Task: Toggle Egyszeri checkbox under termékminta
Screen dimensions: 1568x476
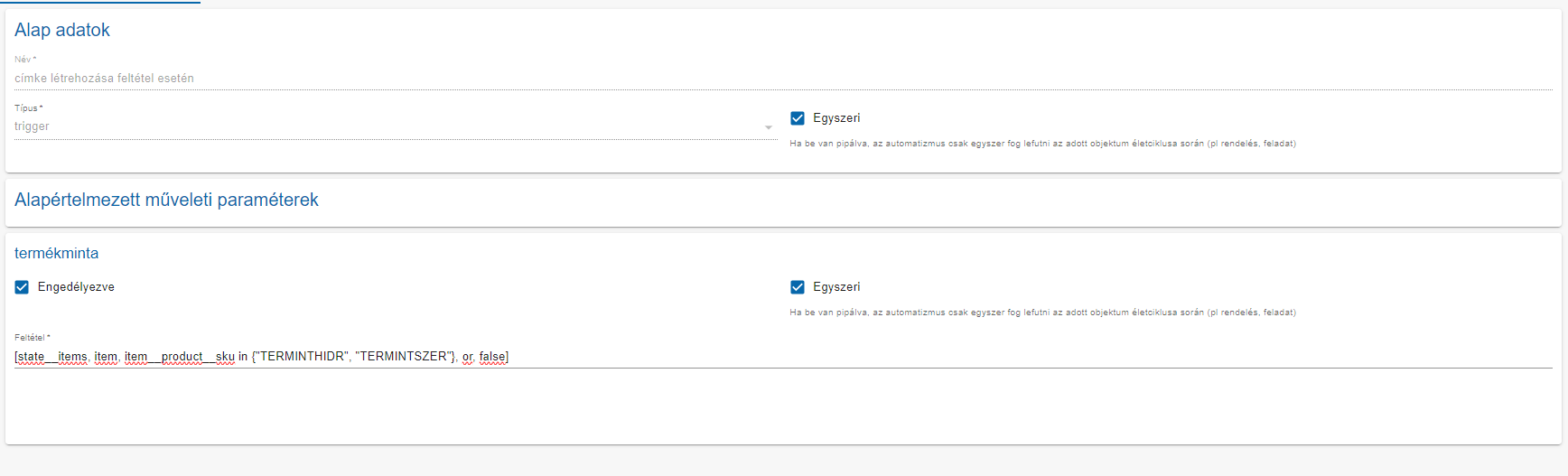Action: 798,287
